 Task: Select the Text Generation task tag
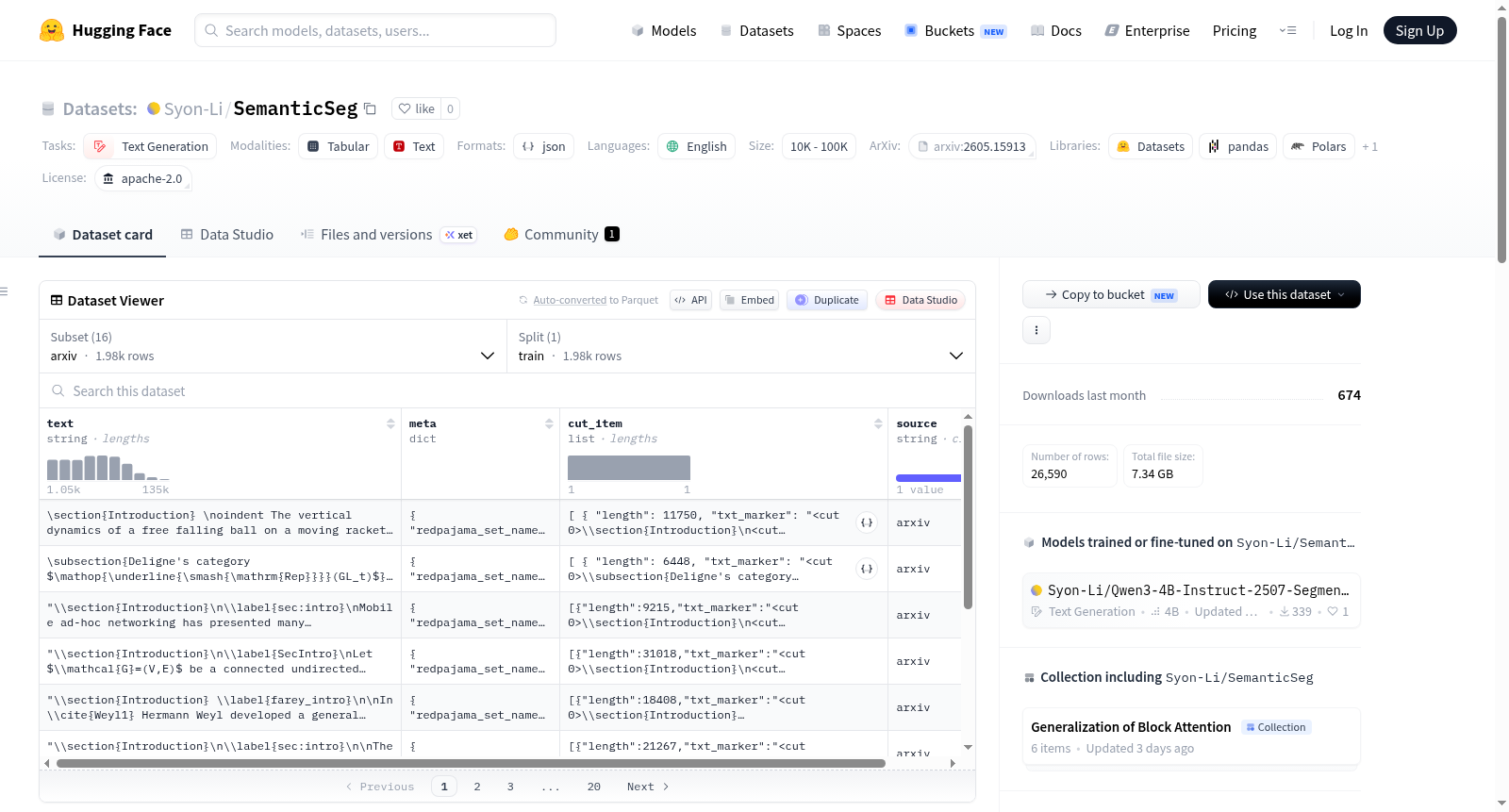150,146
